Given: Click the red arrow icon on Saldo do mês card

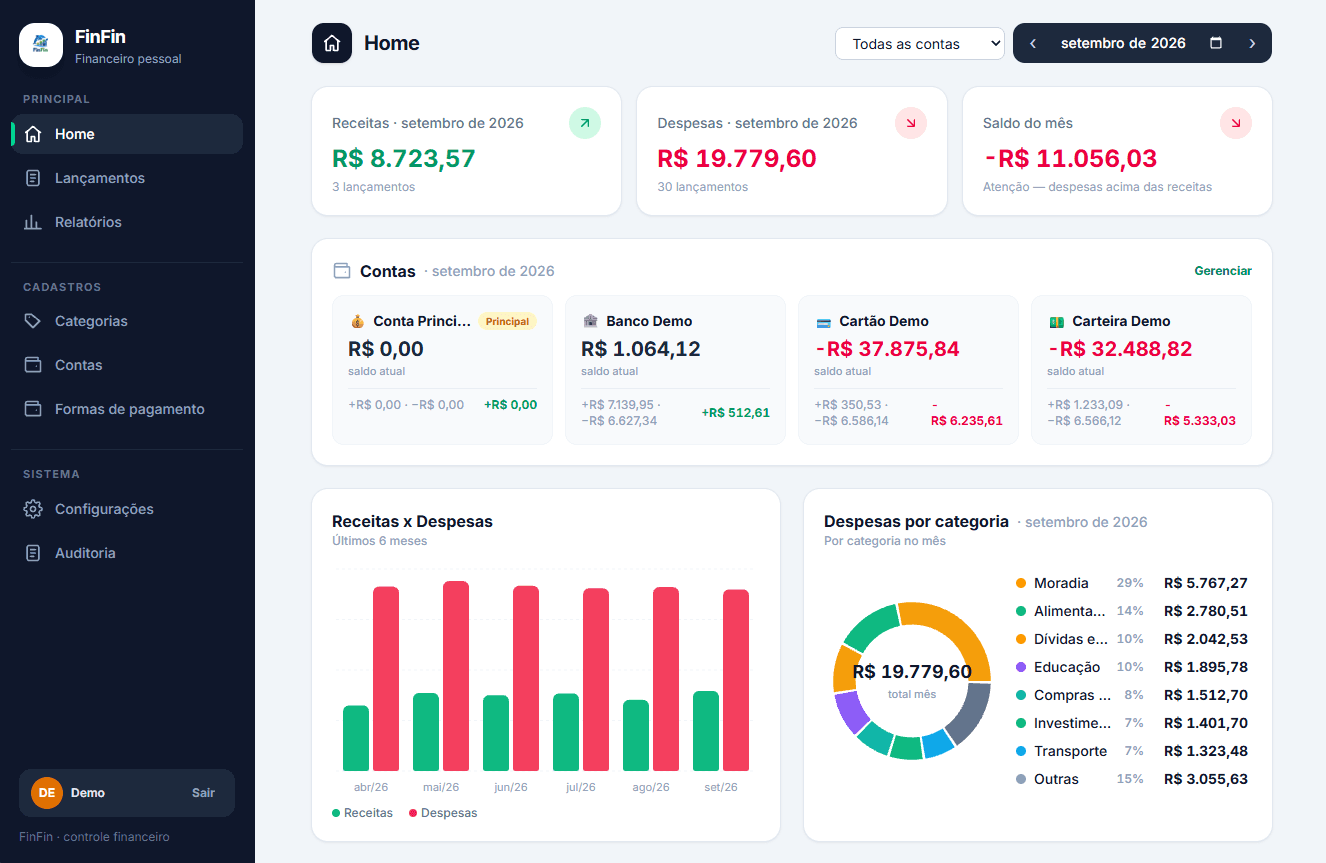Looking at the screenshot, I should click(x=1236, y=123).
